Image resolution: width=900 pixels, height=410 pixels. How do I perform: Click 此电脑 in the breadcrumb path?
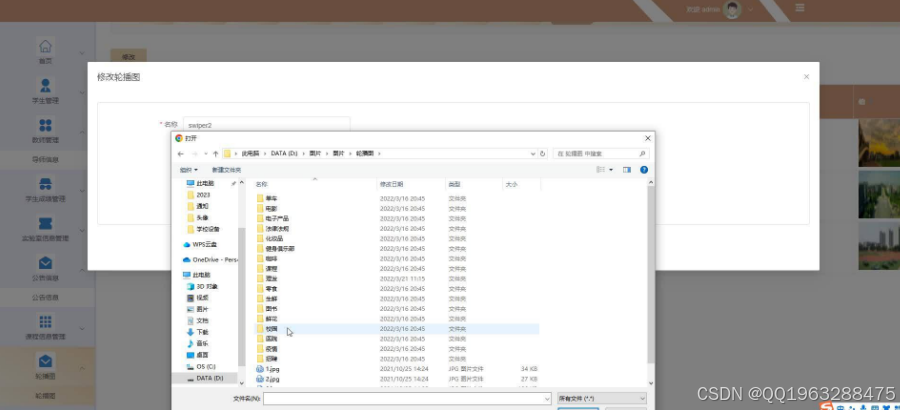(250, 154)
